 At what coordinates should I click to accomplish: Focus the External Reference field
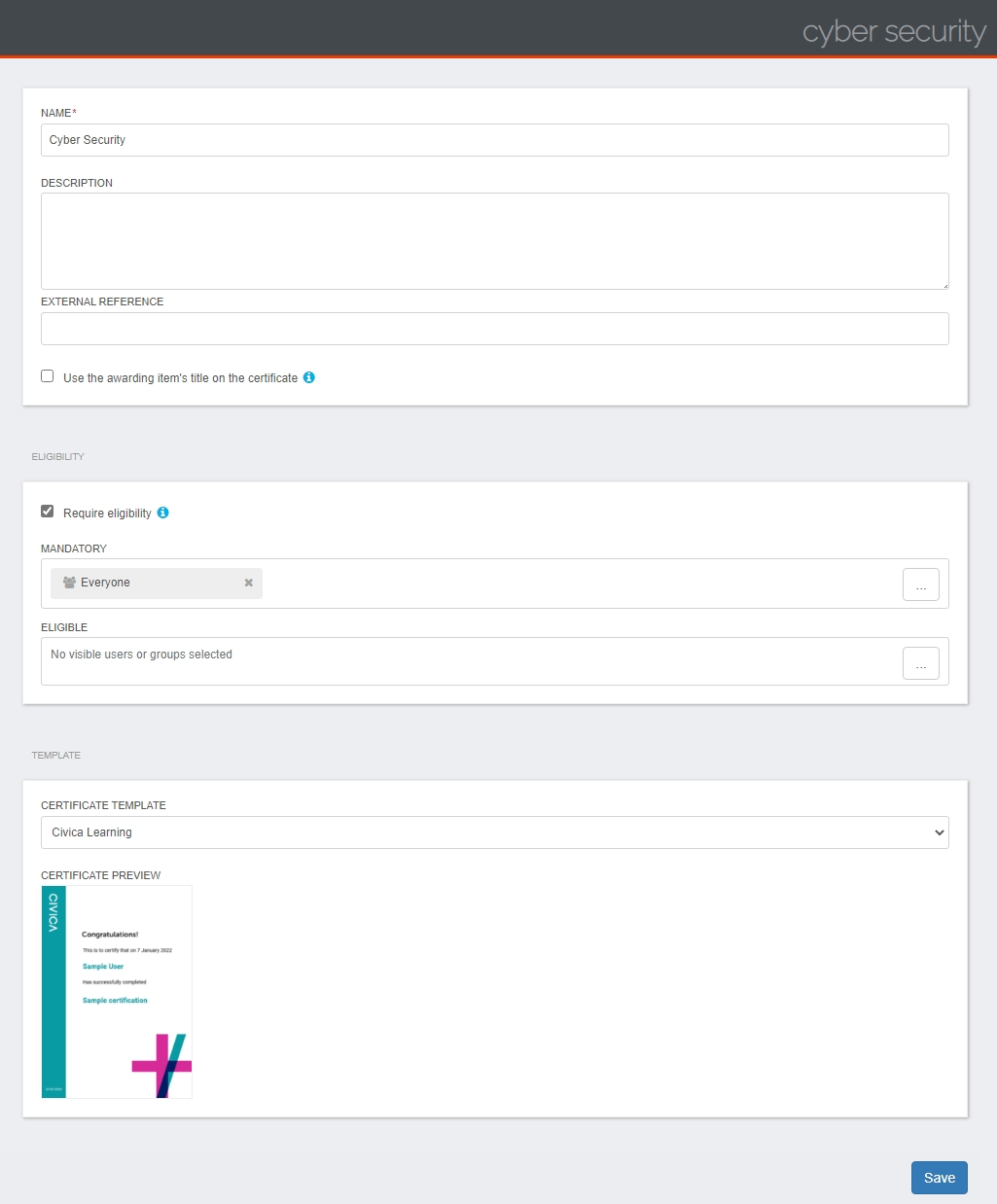coord(494,329)
